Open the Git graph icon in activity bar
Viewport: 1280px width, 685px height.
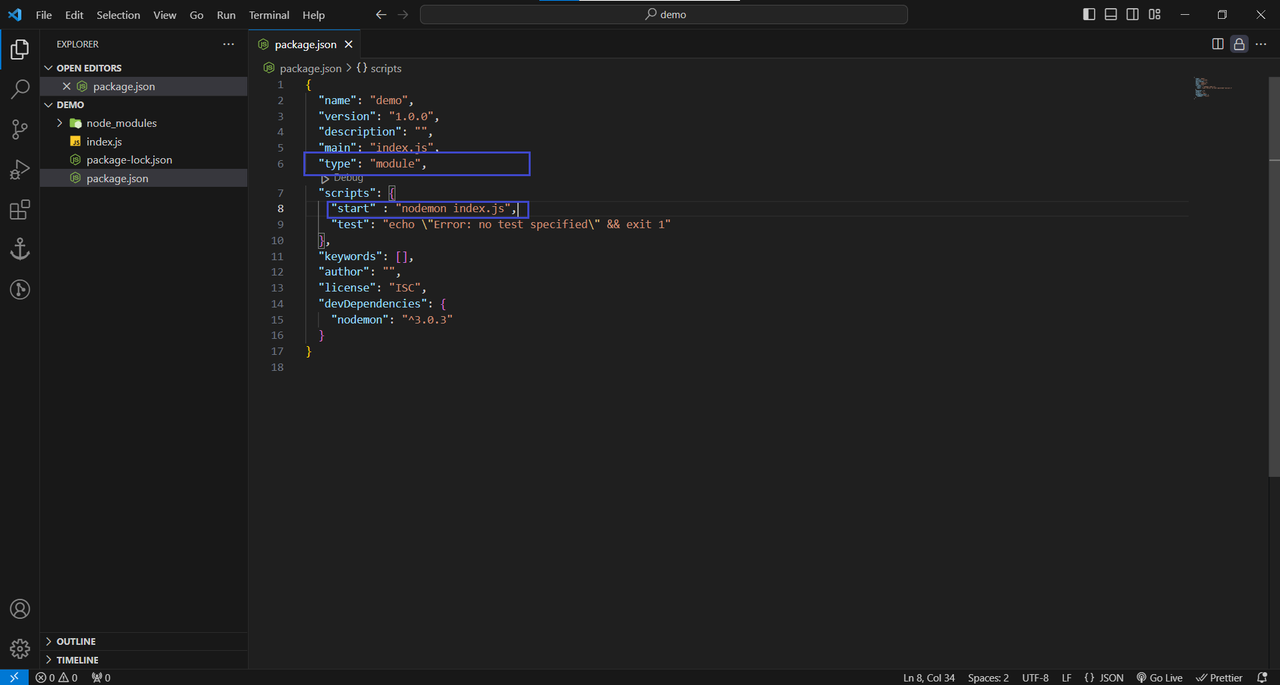(x=19, y=290)
